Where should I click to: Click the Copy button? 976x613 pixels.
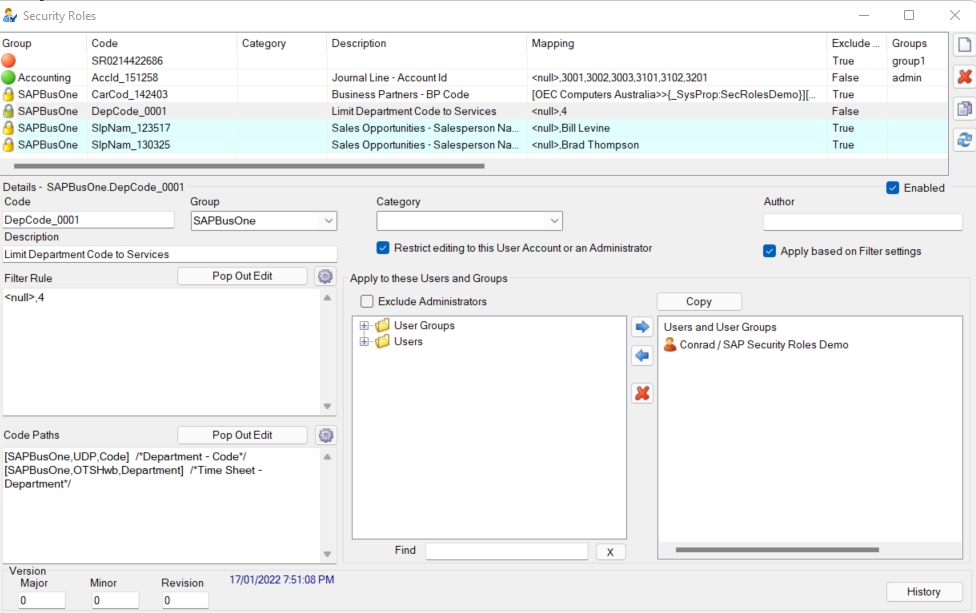pos(699,301)
